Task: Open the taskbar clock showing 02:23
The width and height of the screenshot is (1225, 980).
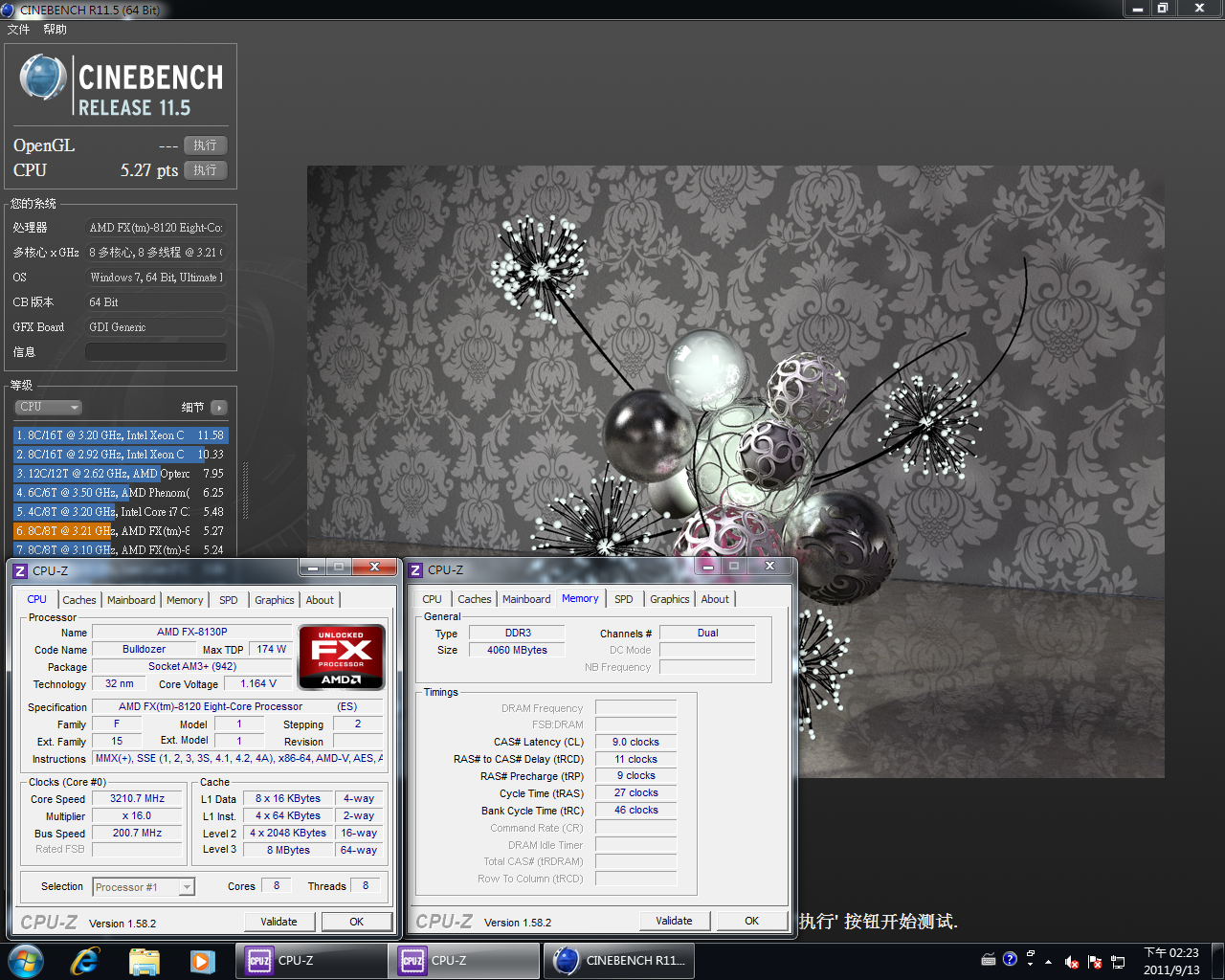Action: pyautogui.click(x=1171, y=961)
